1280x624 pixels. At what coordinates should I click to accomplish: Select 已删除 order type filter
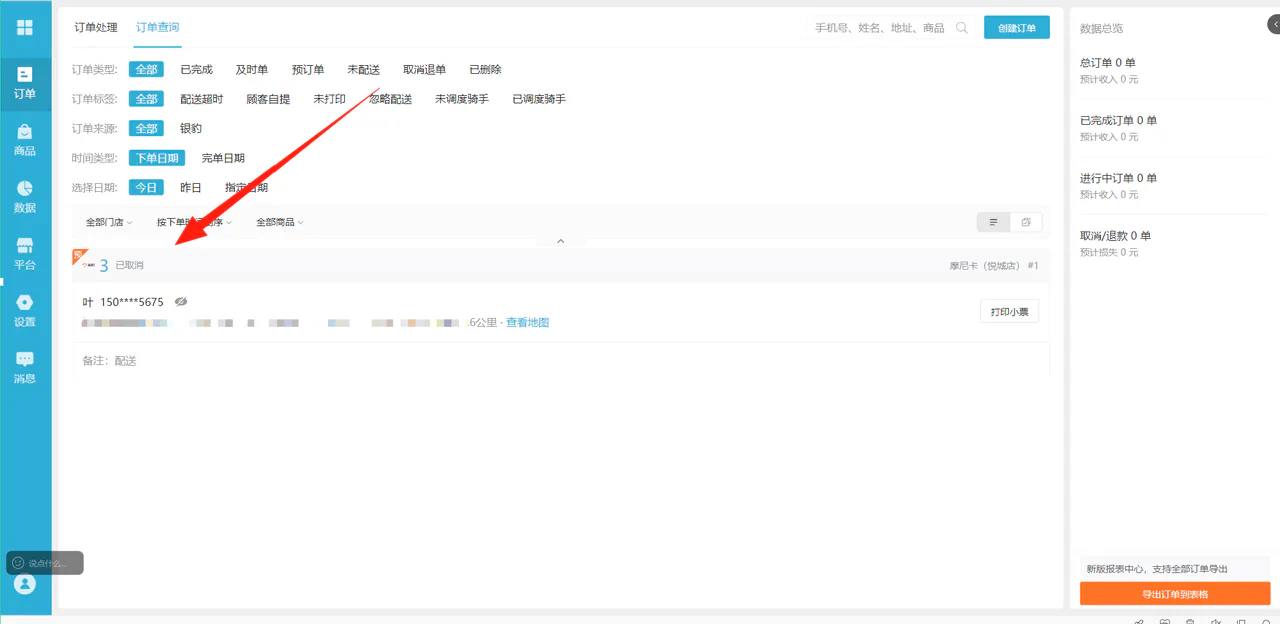[486, 70]
